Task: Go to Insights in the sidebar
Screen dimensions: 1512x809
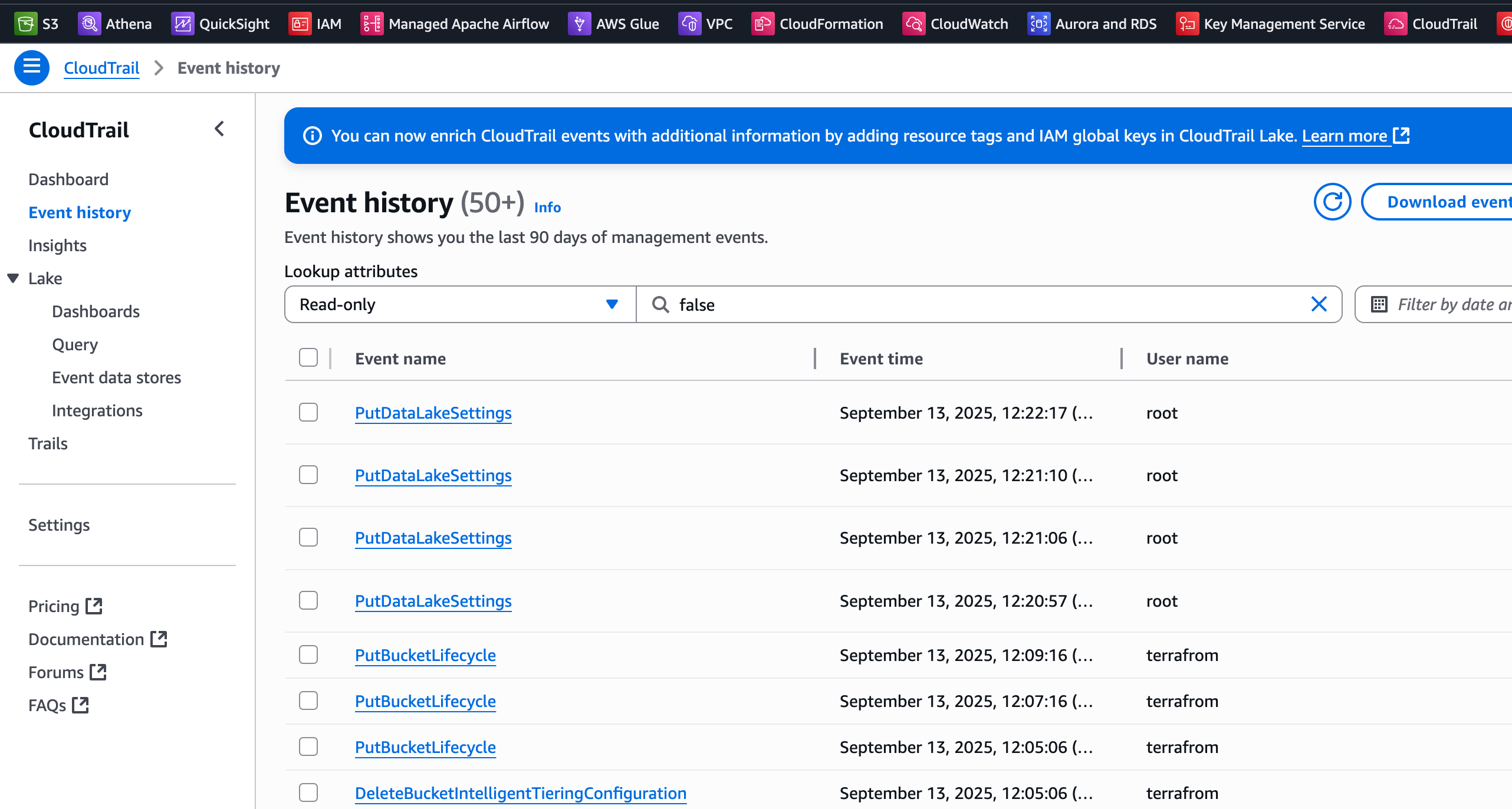Action: click(57, 245)
